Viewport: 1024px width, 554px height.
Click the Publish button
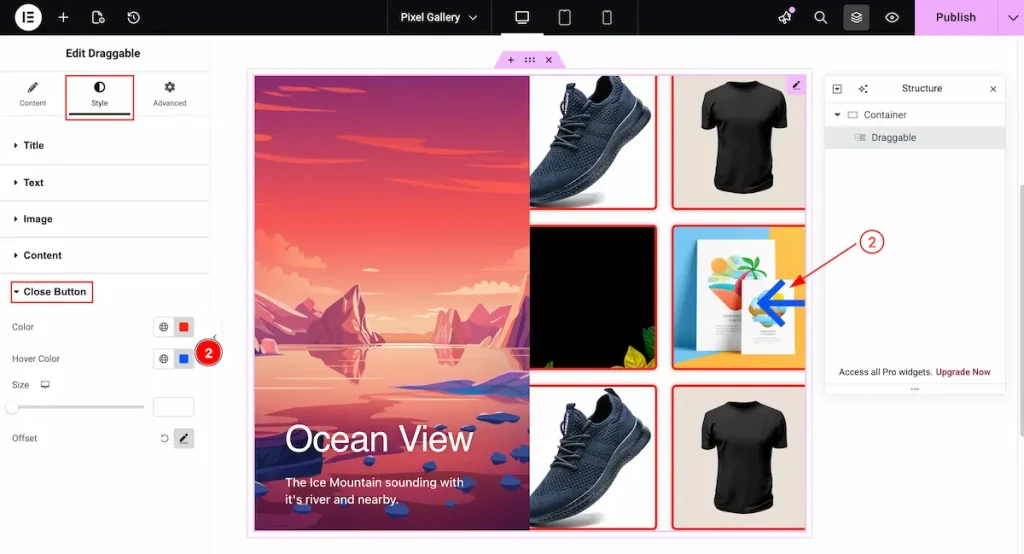(x=955, y=17)
